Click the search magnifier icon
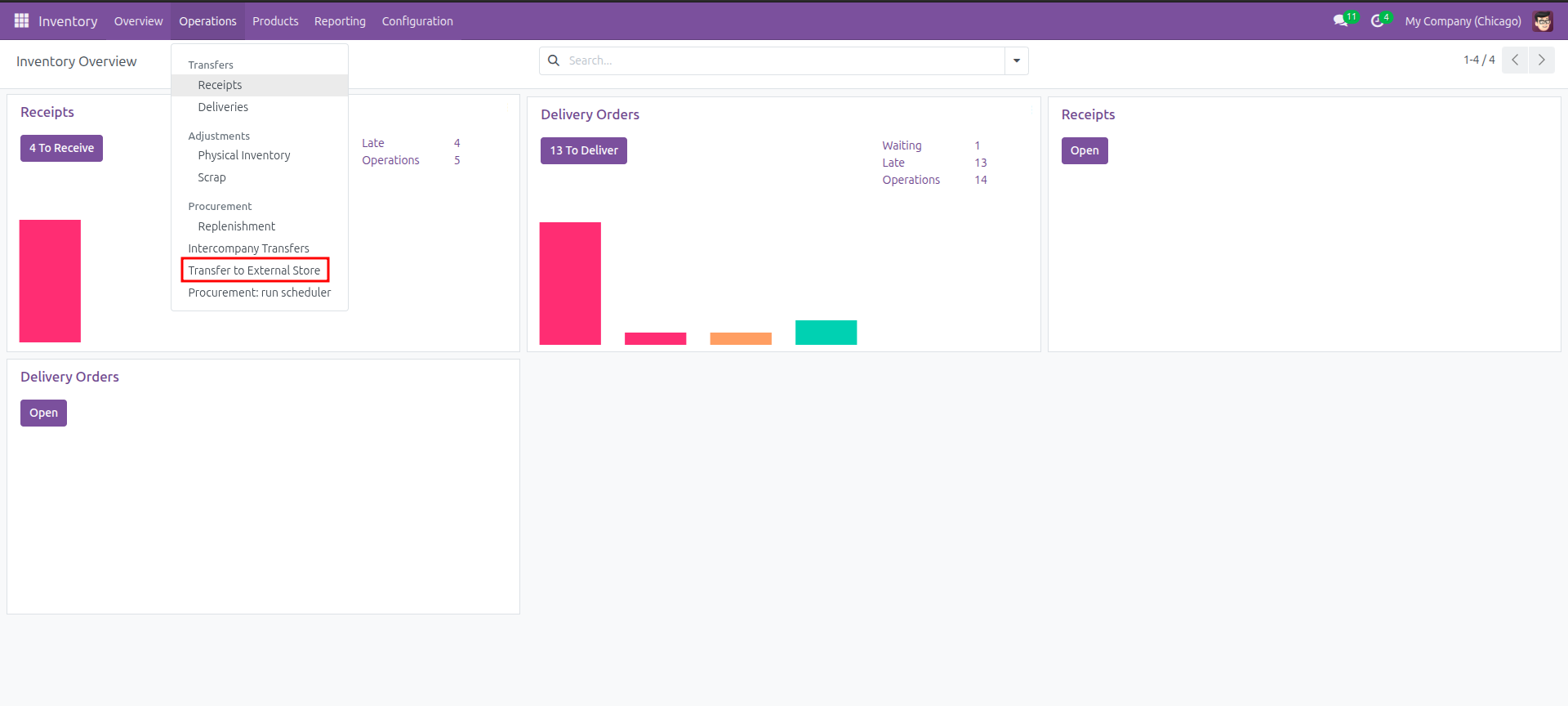 (554, 60)
